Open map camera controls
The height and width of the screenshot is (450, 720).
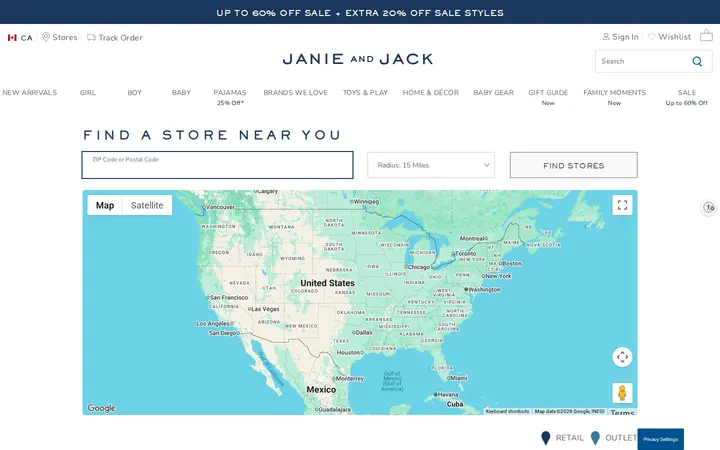(622, 357)
